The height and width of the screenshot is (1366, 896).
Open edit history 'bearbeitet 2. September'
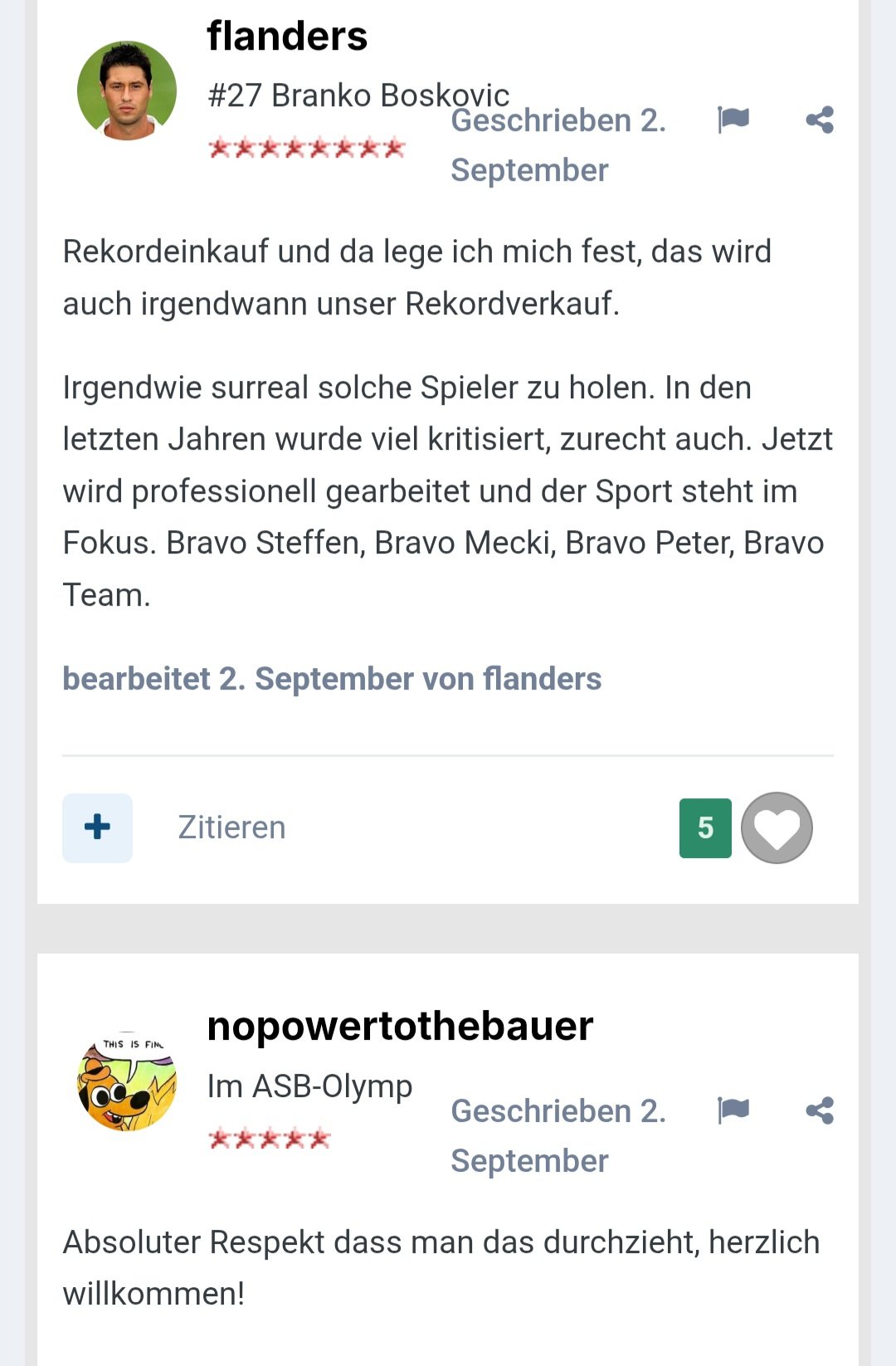(x=332, y=679)
